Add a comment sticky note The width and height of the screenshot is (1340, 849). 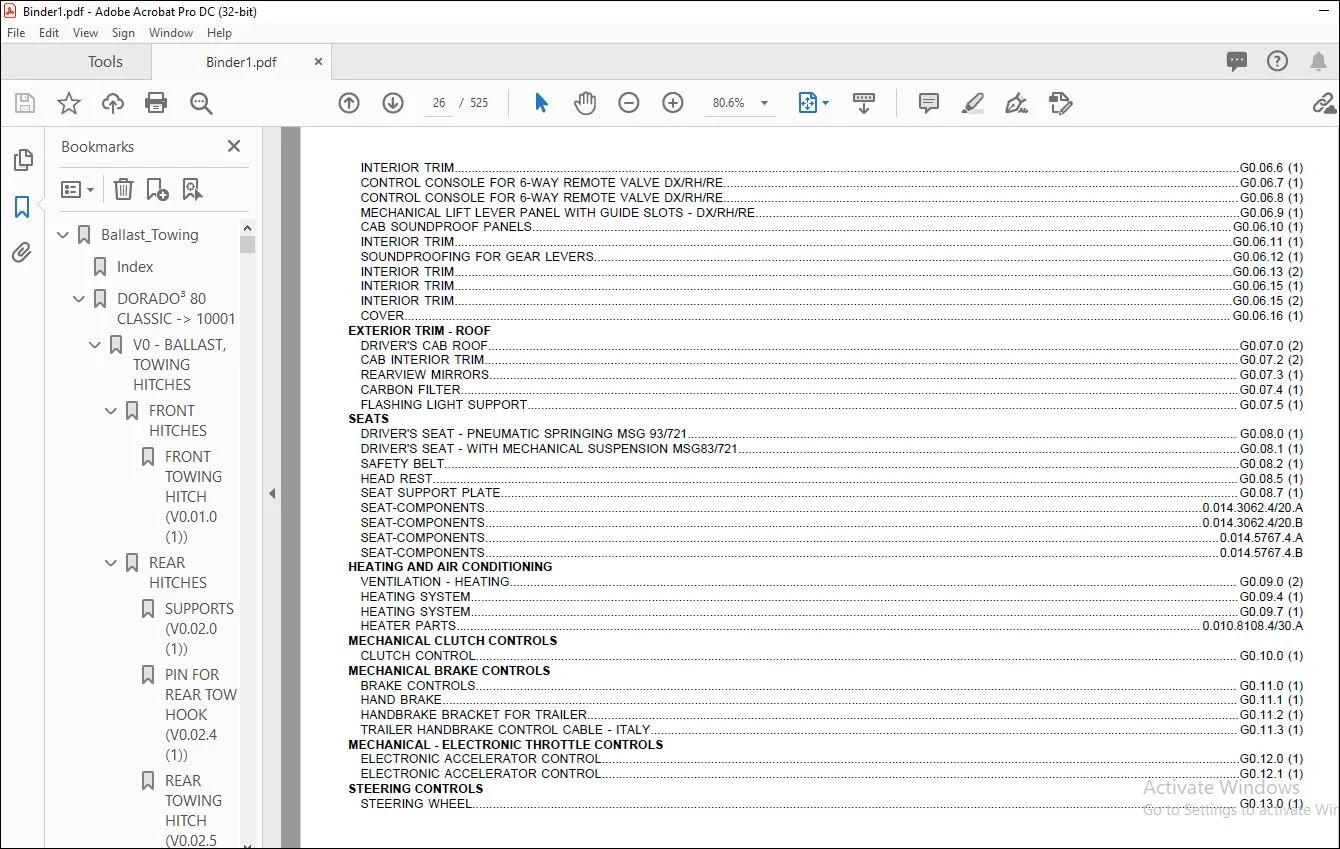(929, 103)
